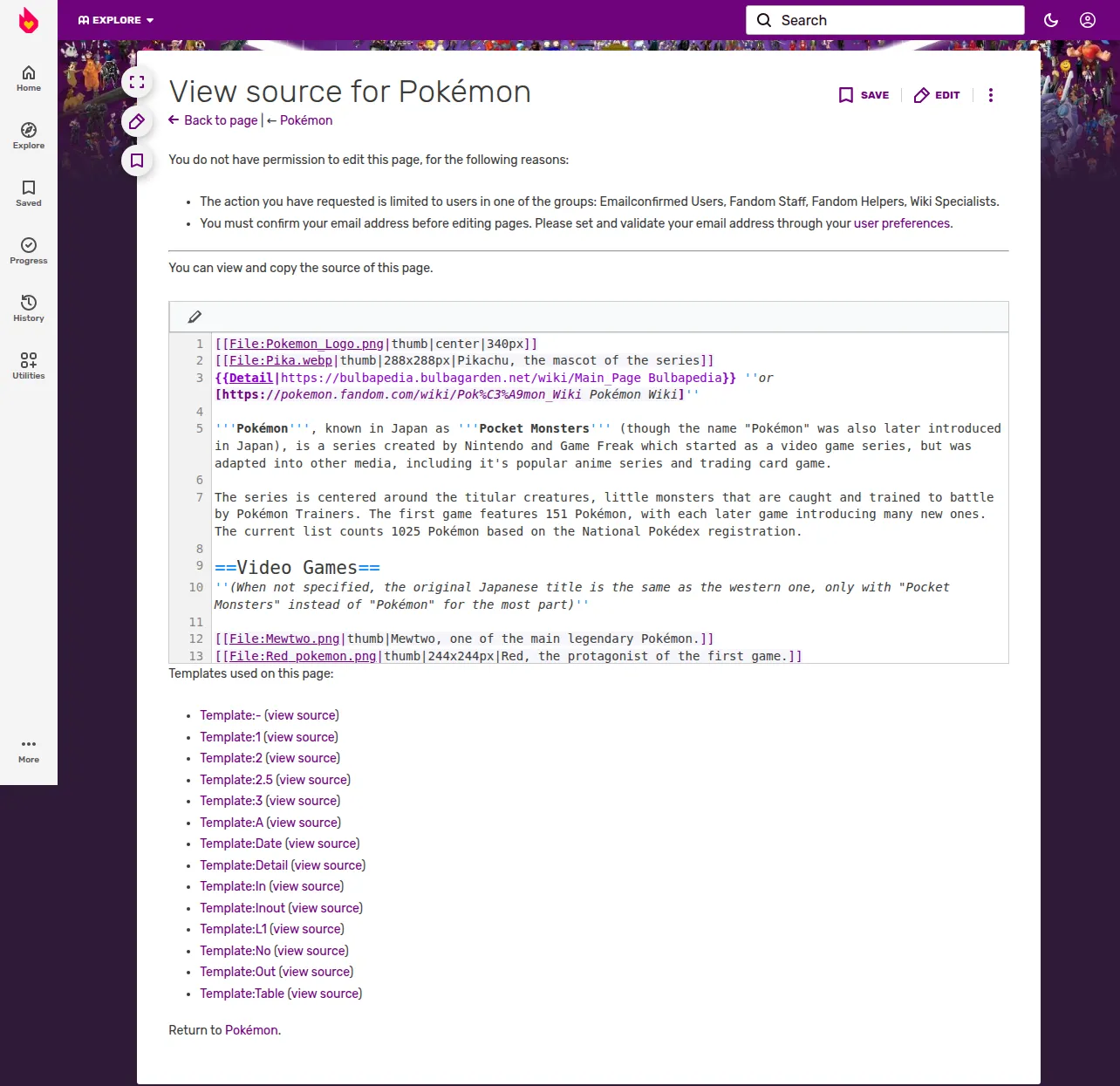Open the Pokémon link under the title
This screenshot has height=1086, width=1120.
tap(306, 120)
